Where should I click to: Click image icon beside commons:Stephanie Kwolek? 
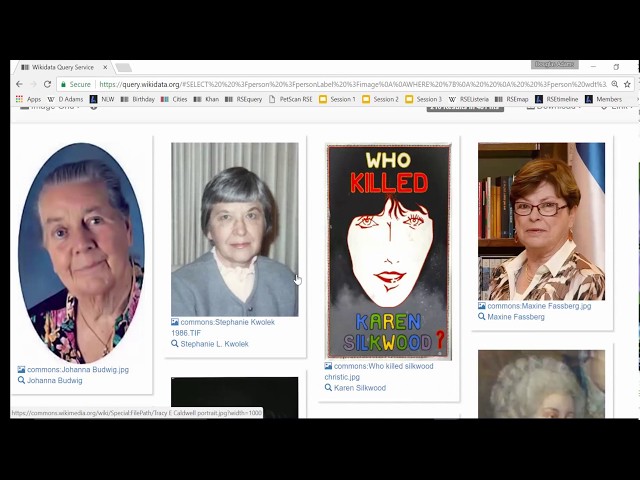tap(175, 322)
